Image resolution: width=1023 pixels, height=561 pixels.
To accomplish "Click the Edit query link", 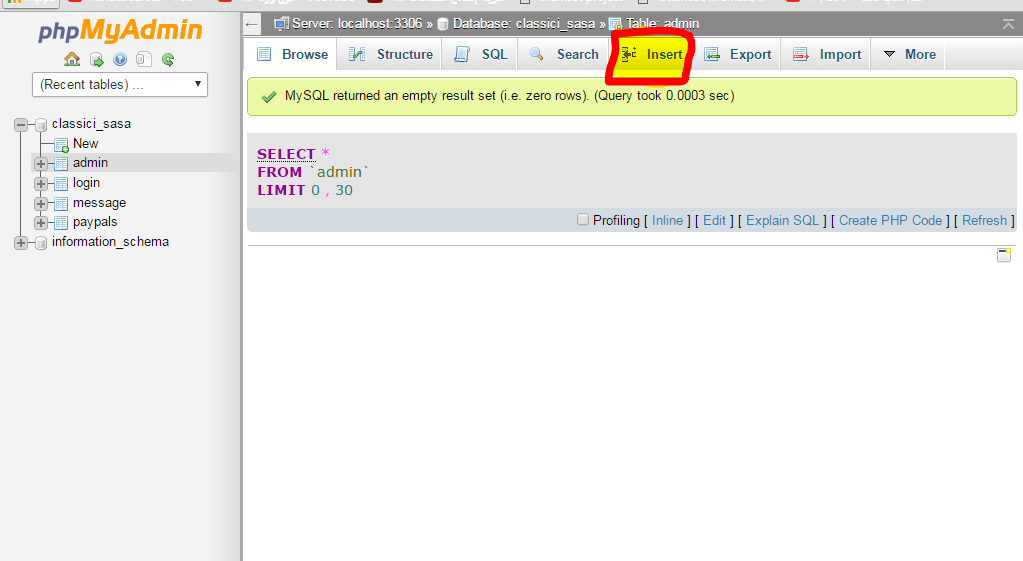I will (x=714, y=220).
